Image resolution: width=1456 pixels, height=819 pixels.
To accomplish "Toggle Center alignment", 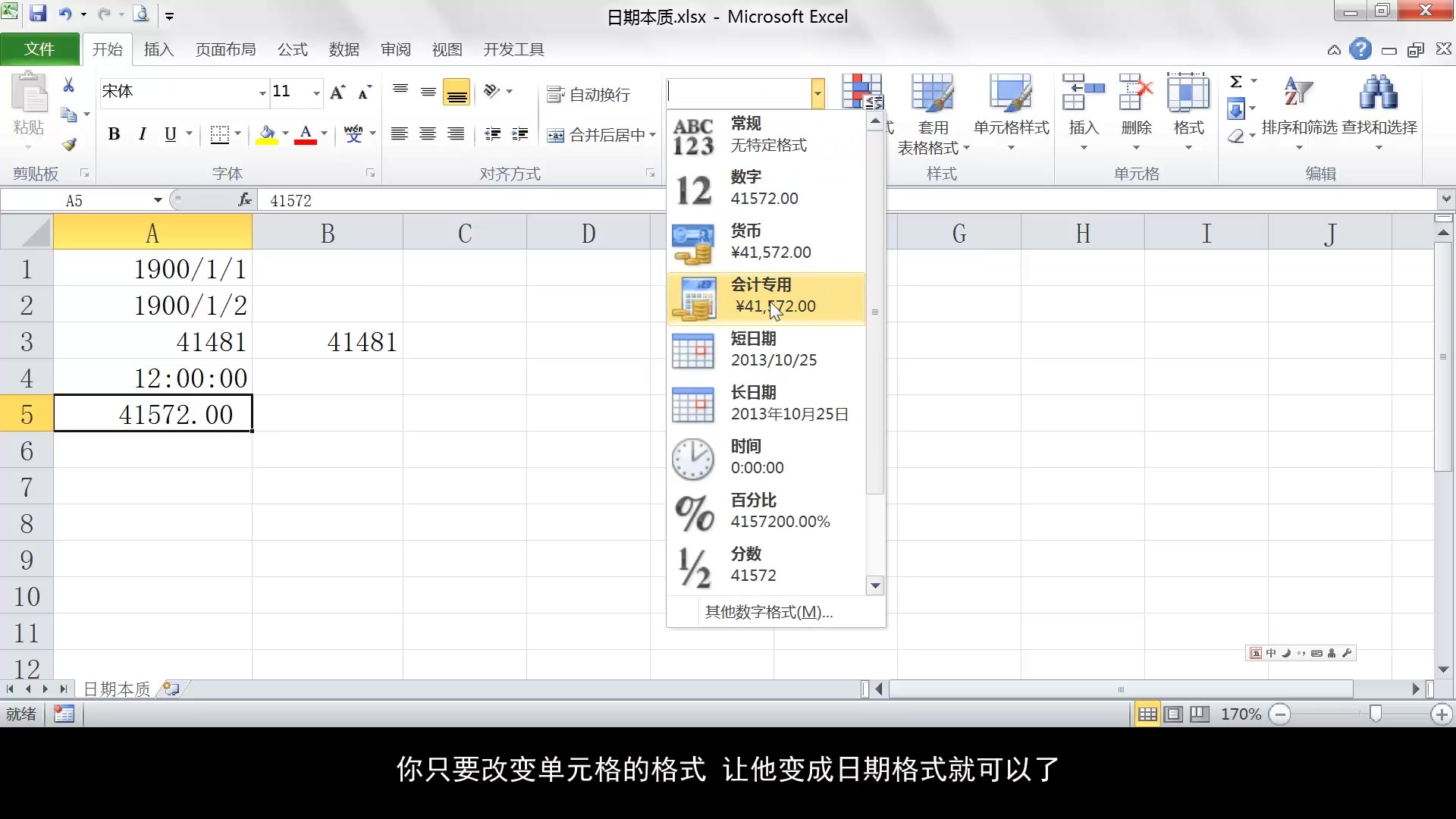I will (x=428, y=134).
